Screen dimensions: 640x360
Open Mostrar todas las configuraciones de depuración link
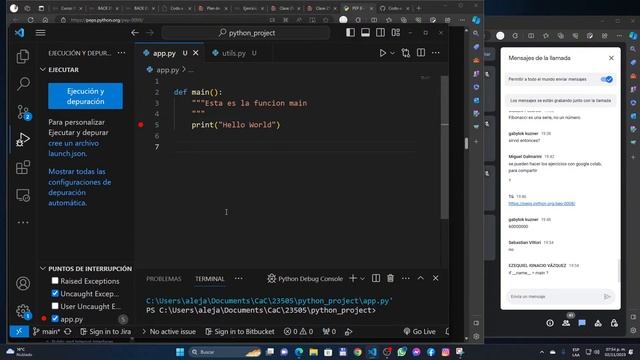pyautogui.click(x=80, y=187)
